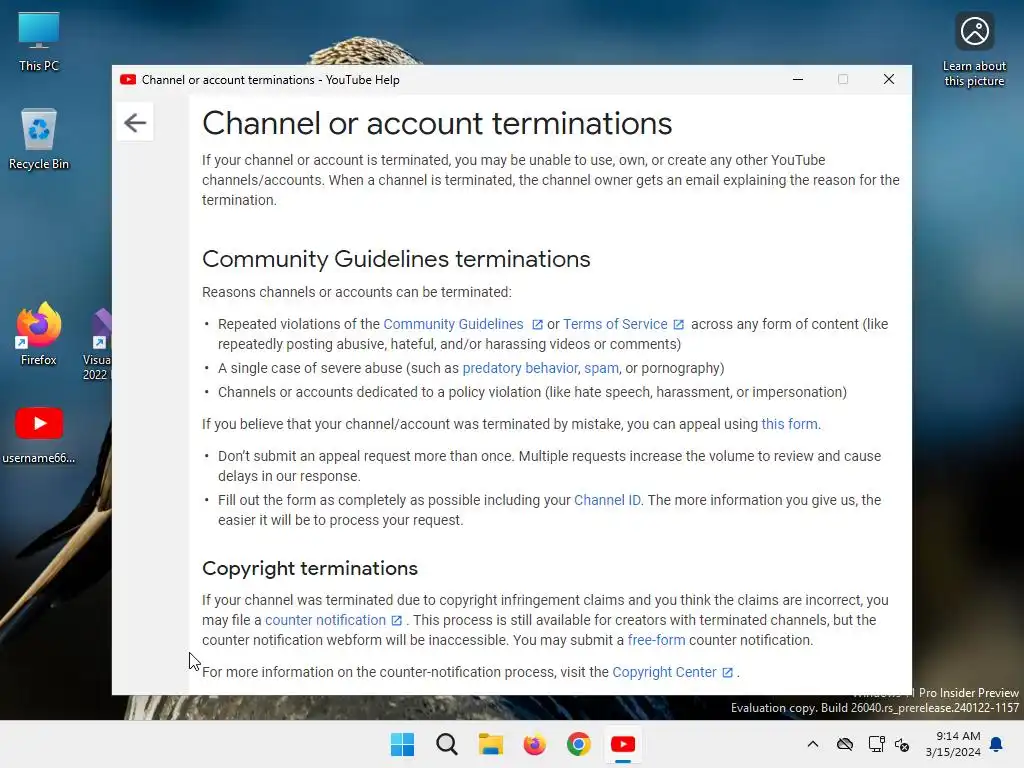Go back using the left arrow button
This screenshot has width=1024, height=768.
[x=135, y=122]
